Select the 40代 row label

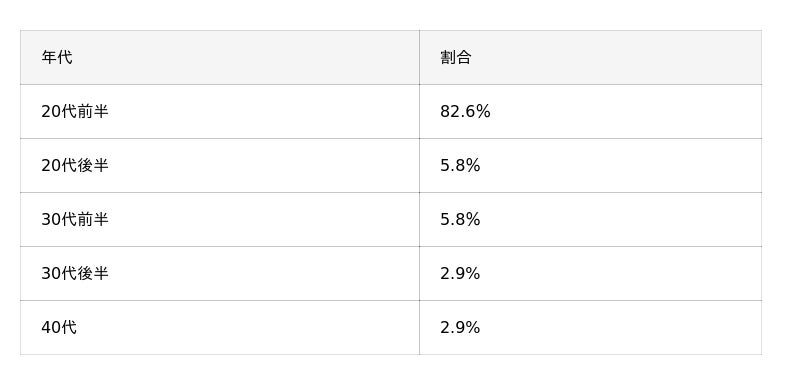coord(59,327)
